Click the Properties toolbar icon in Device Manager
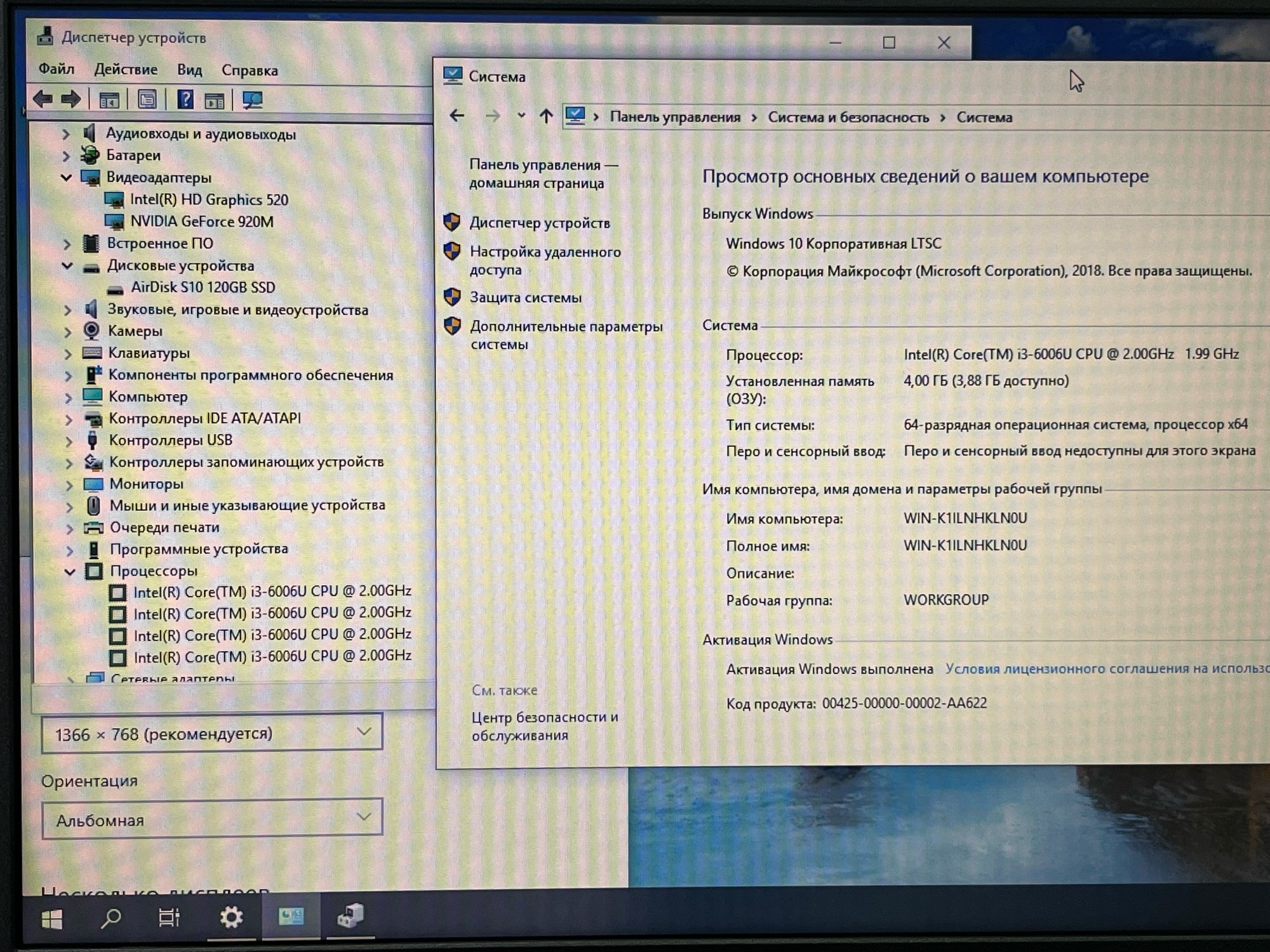The height and width of the screenshot is (952, 1270). [147, 100]
